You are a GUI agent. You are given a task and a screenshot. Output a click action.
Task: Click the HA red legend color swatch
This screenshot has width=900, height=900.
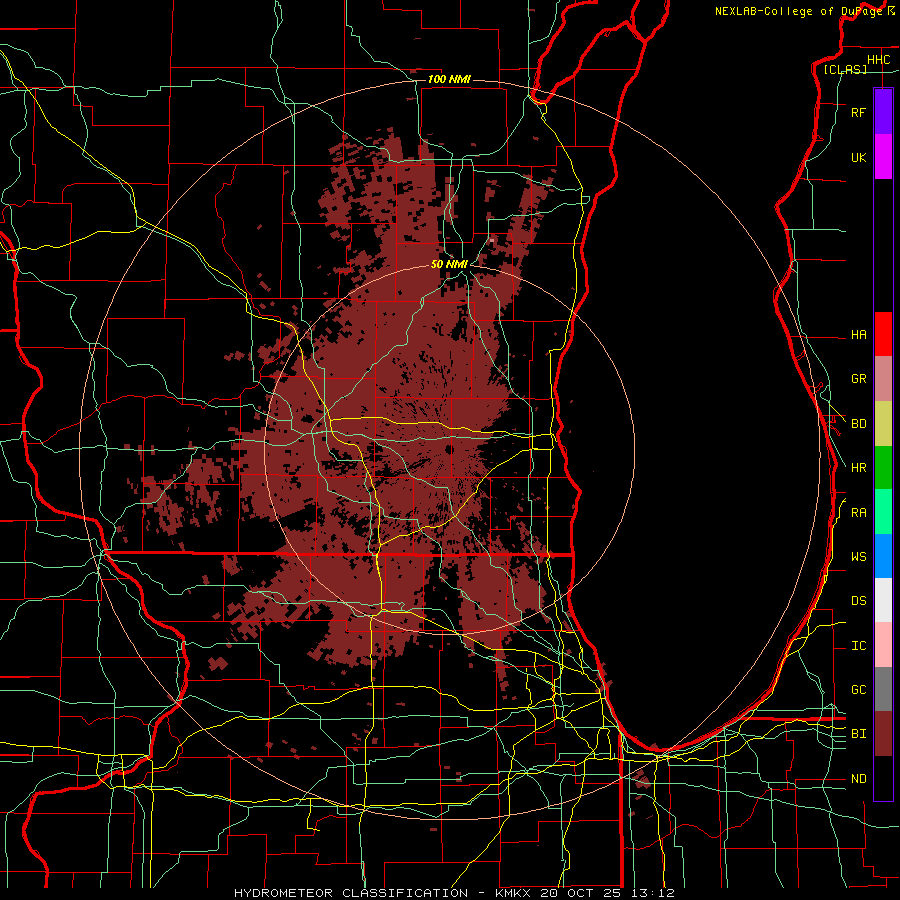(883, 334)
